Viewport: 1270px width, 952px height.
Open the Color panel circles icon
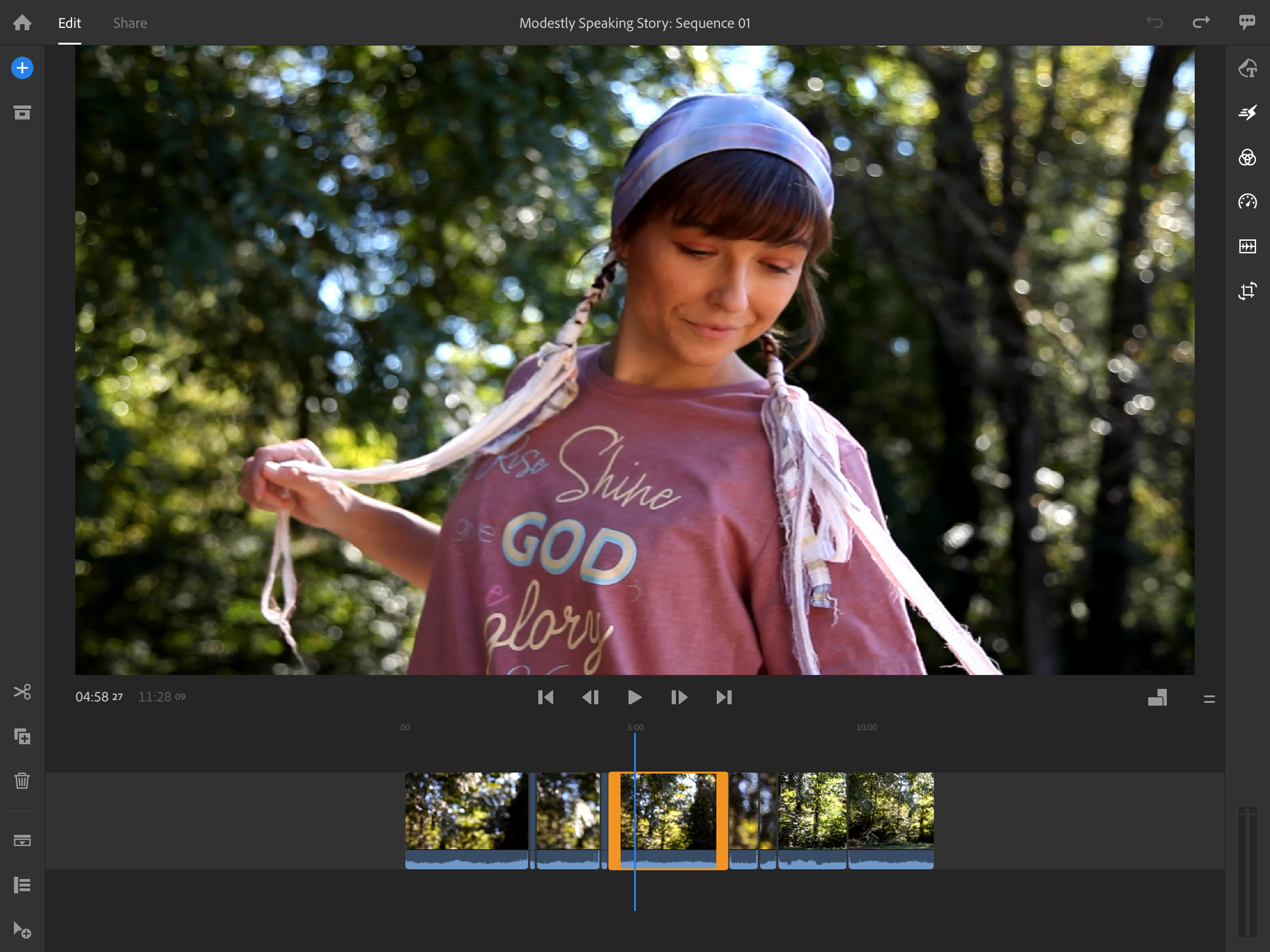[1247, 157]
